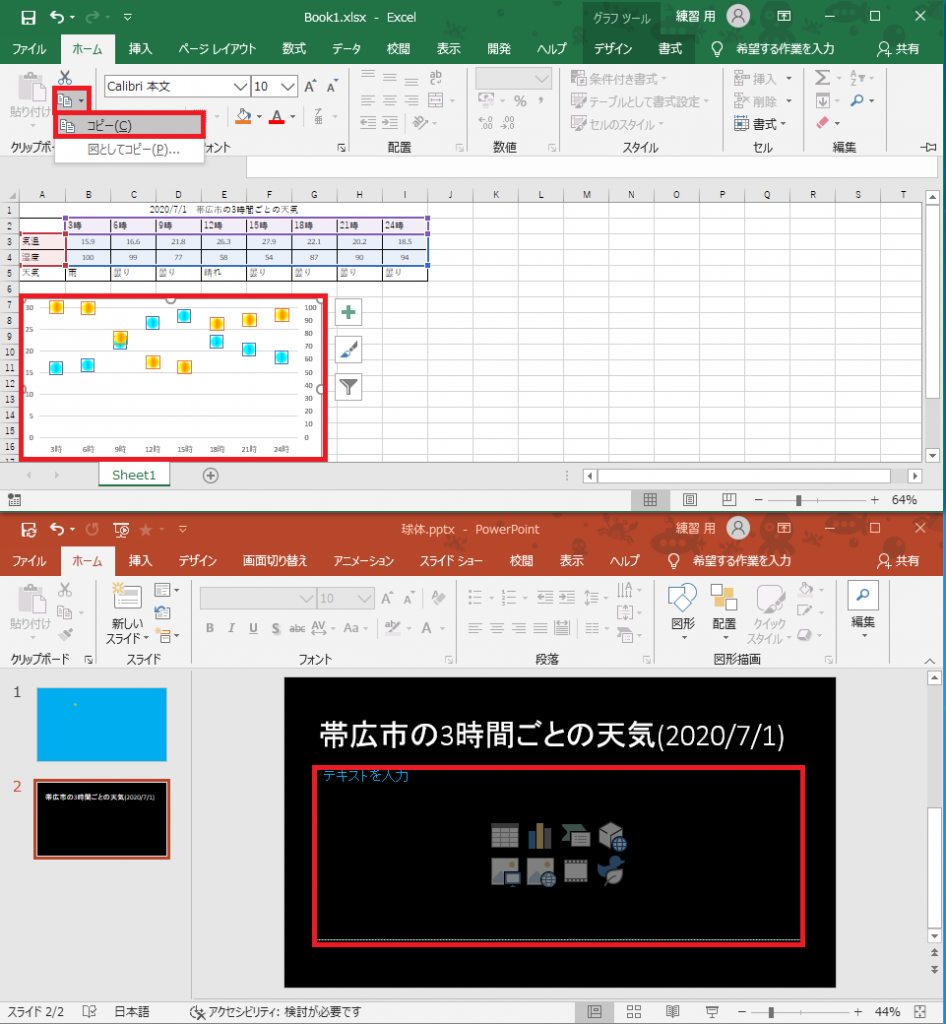Click Excel AutoSum sigma icon

[823, 78]
